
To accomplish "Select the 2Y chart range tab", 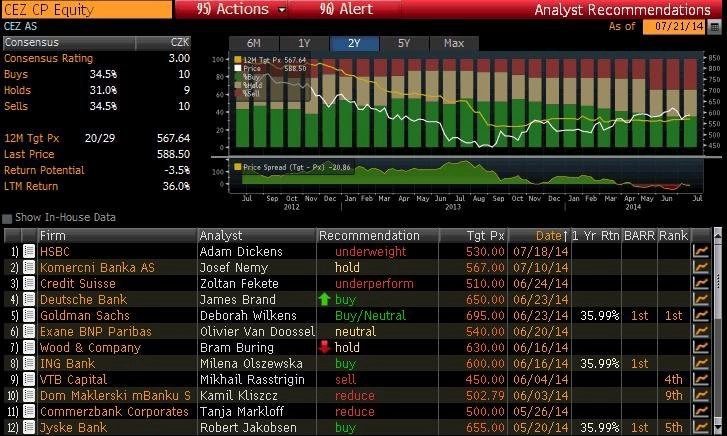I will click(x=354, y=43).
